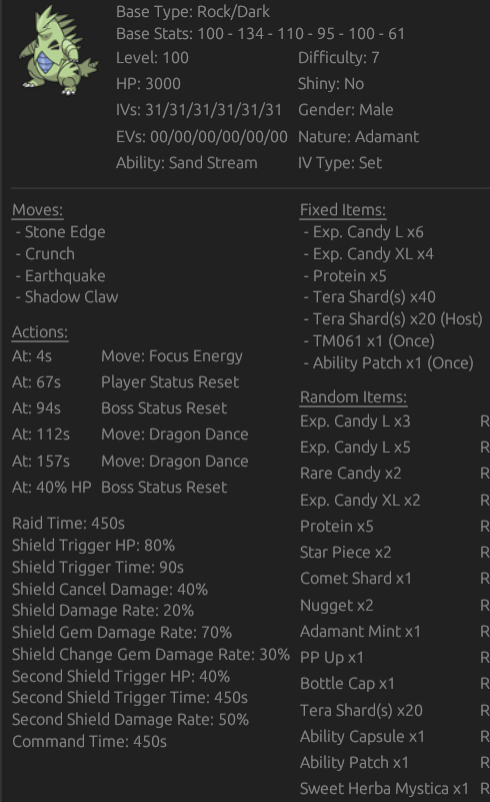Click the Actions section heading
Viewport: 490px width, 802px height.
point(40,332)
